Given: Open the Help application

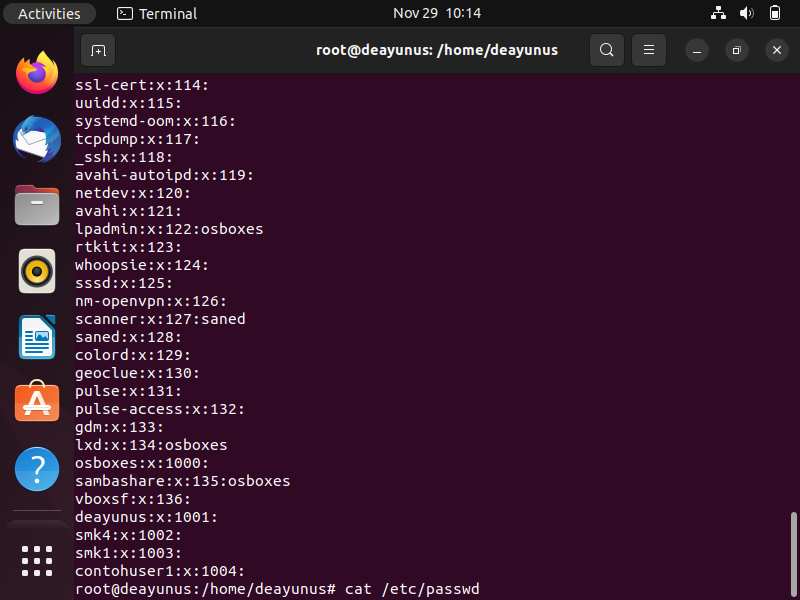Looking at the screenshot, I should [x=37, y=469].
